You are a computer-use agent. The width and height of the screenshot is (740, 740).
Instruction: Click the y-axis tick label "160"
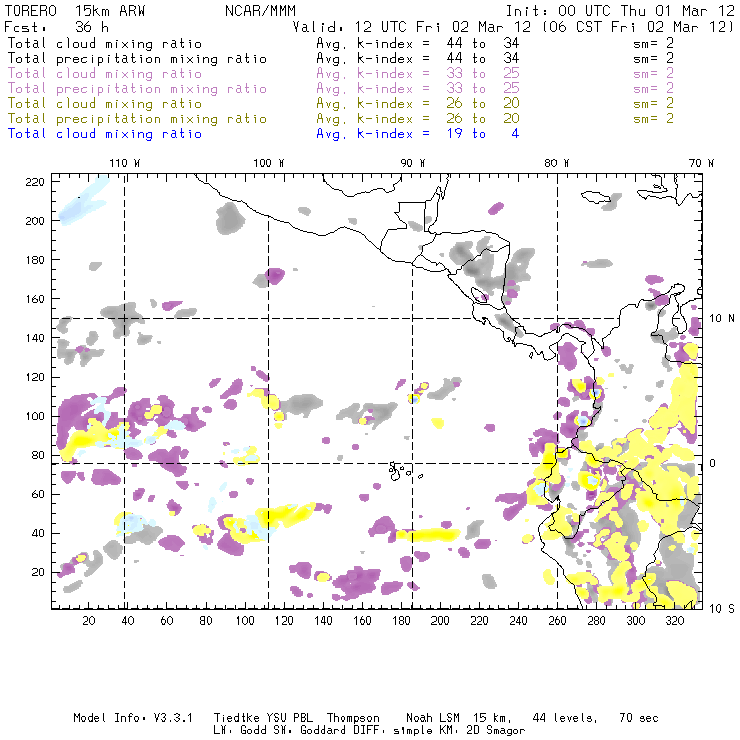tap(35, 299)
